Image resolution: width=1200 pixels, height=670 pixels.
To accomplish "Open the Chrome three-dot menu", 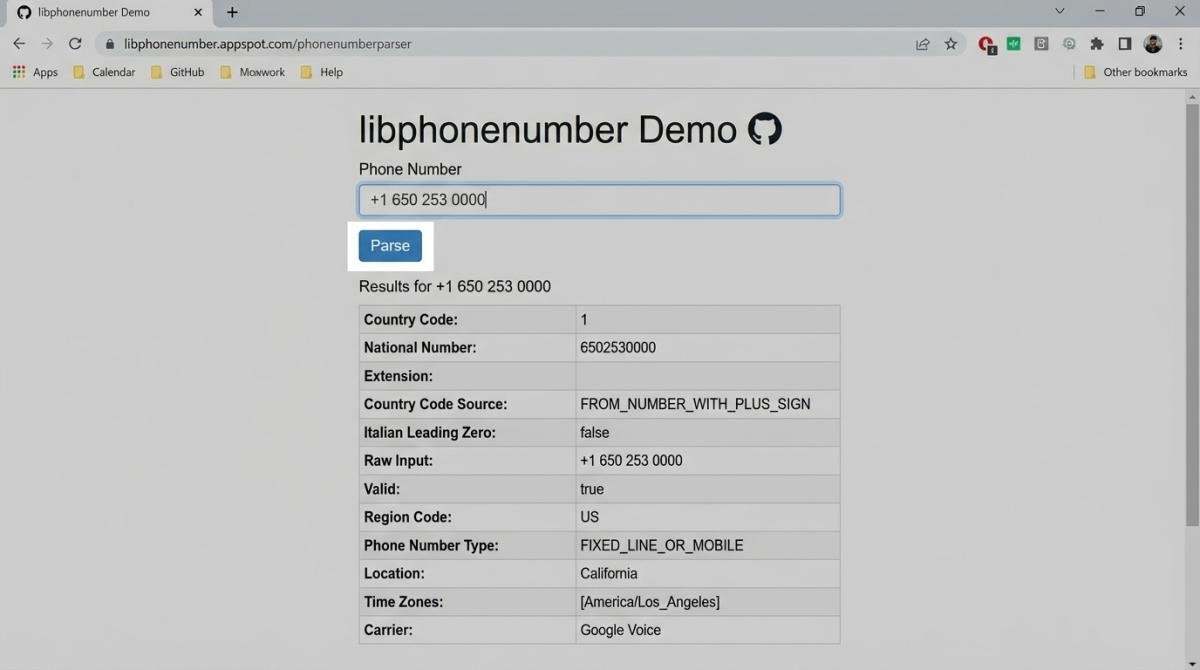I will [x=1181, y=44].
